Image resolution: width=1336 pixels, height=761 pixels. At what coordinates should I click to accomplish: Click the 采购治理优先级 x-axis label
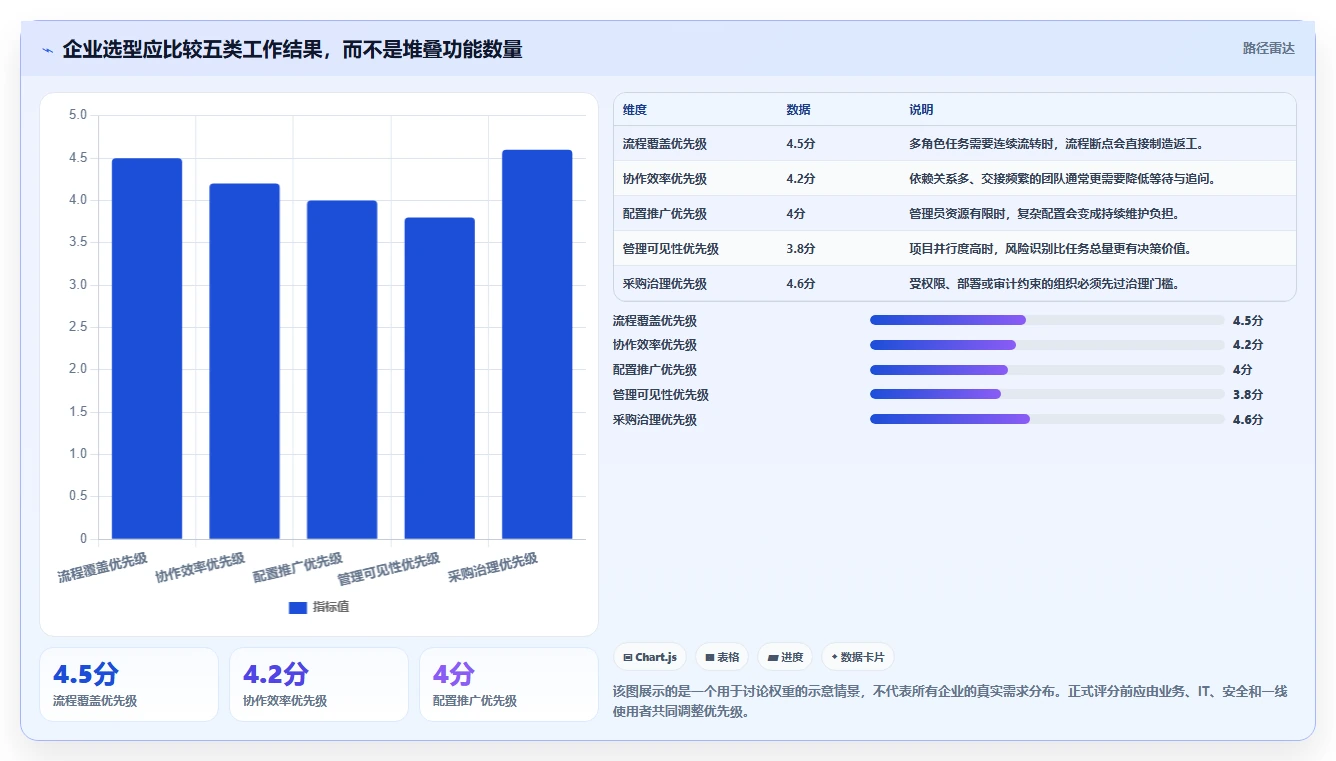[x=493, y=568]
